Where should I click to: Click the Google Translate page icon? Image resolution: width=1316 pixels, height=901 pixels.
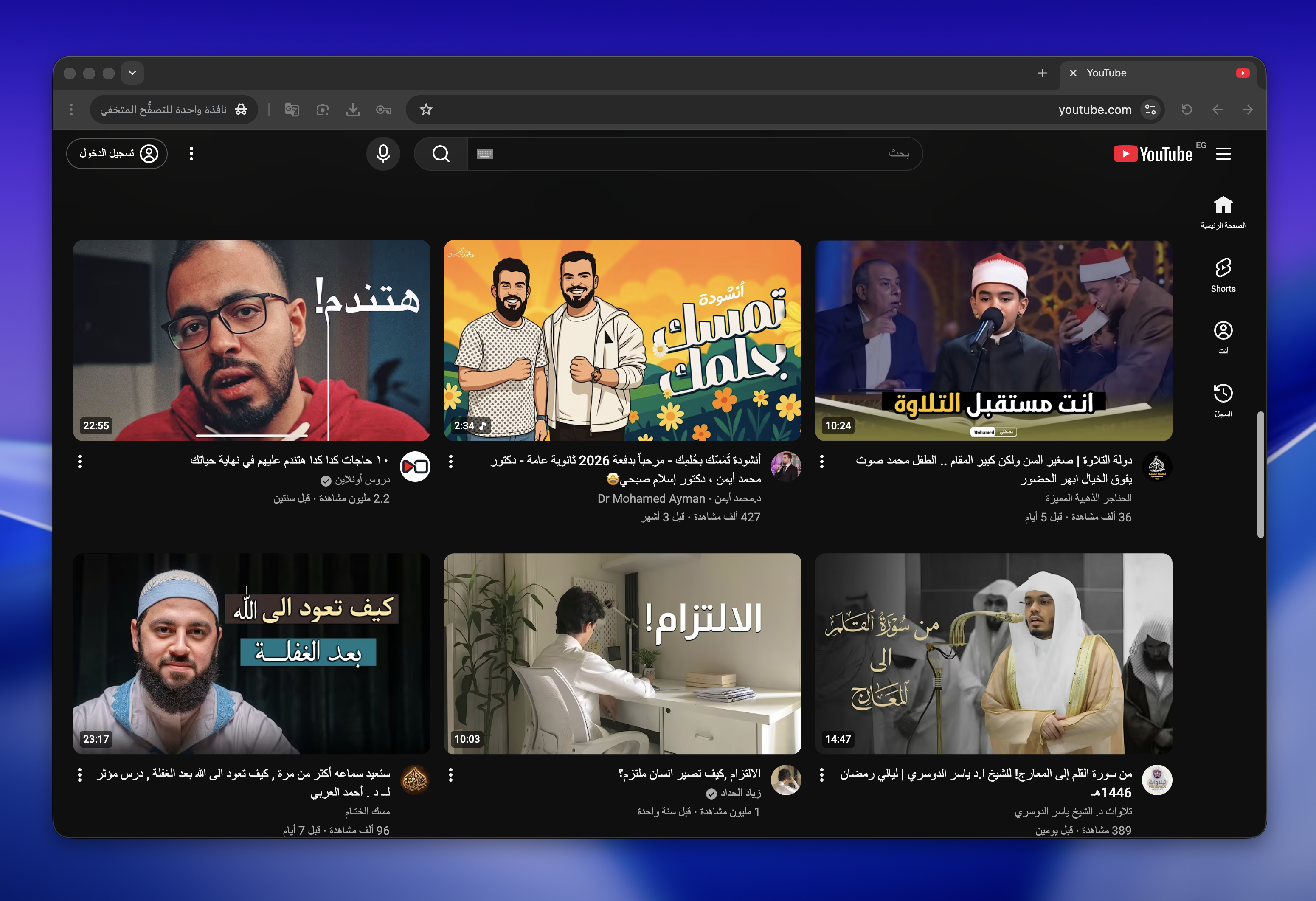pyautogui.click(x=292, y=110)
